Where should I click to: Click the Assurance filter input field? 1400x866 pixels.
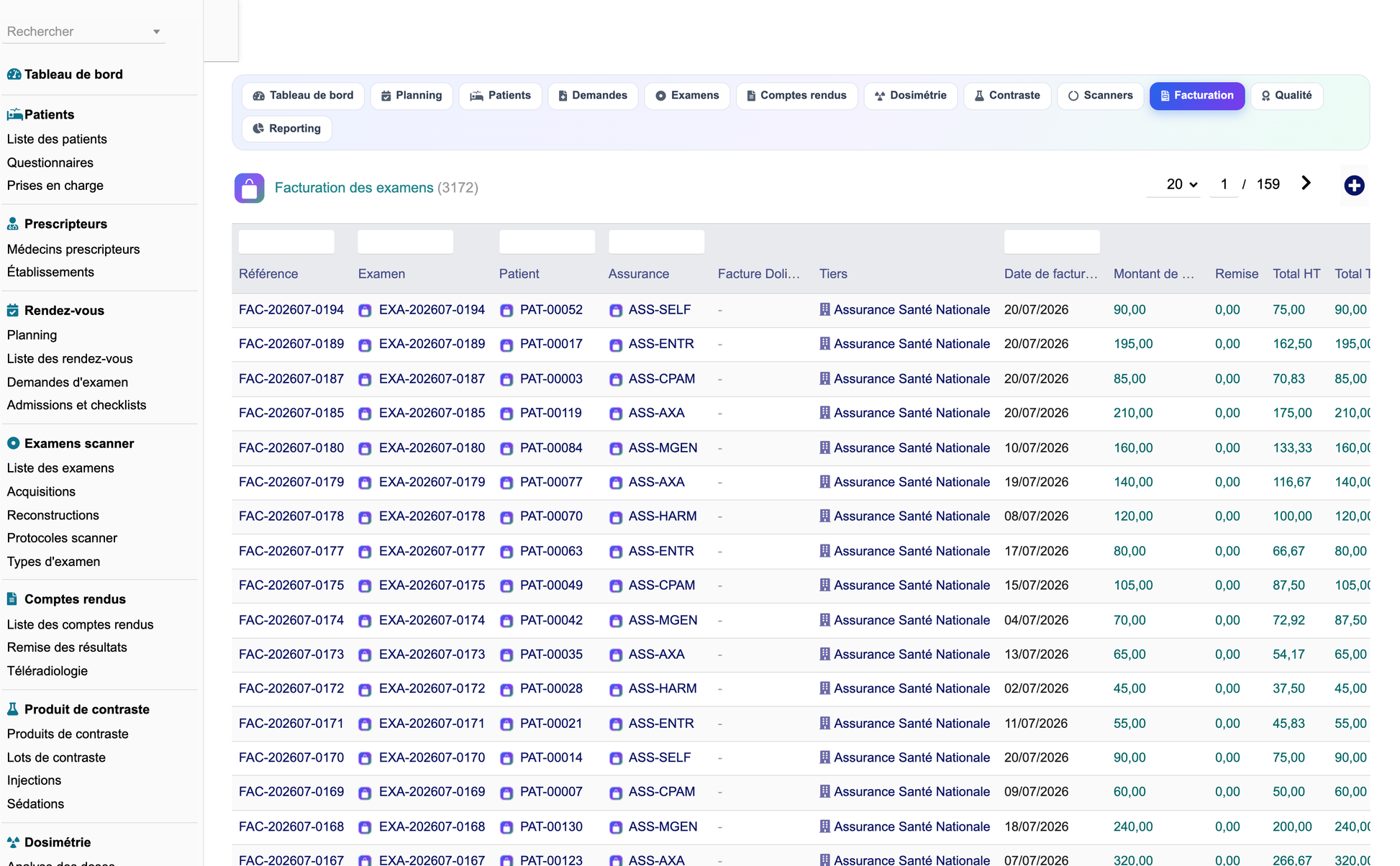point(656,242)
